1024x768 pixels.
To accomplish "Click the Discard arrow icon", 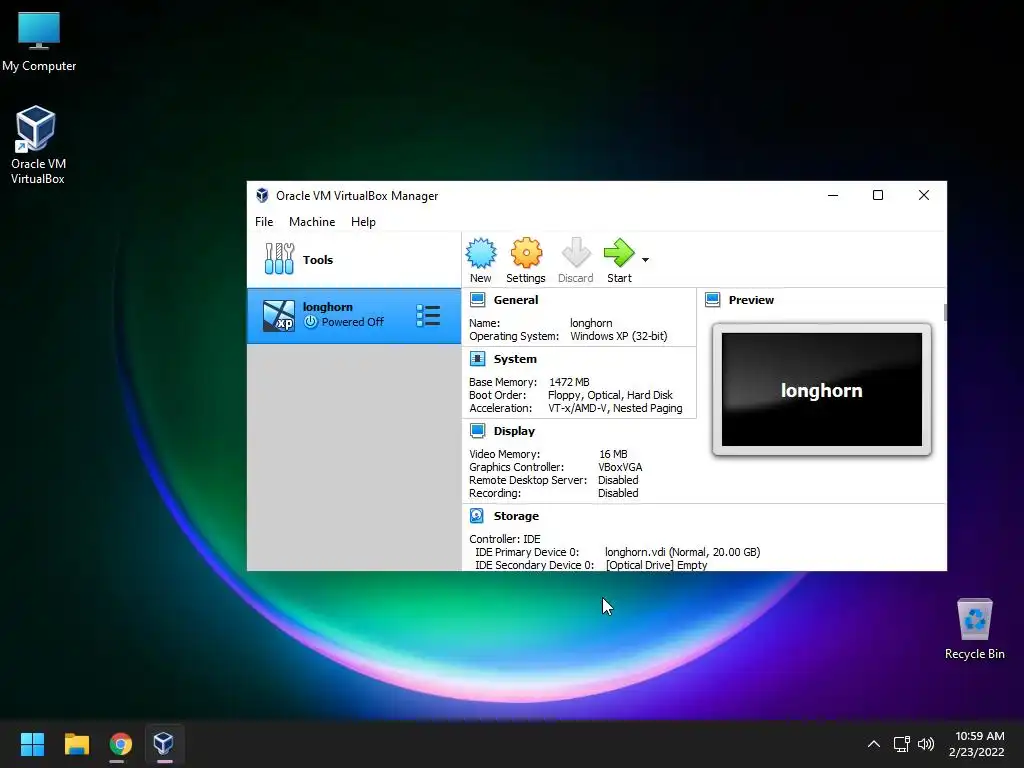I will [575, 253].
